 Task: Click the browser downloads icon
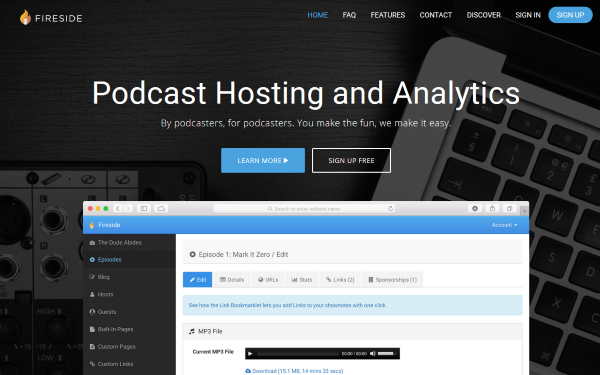click(x=475, y=209)
